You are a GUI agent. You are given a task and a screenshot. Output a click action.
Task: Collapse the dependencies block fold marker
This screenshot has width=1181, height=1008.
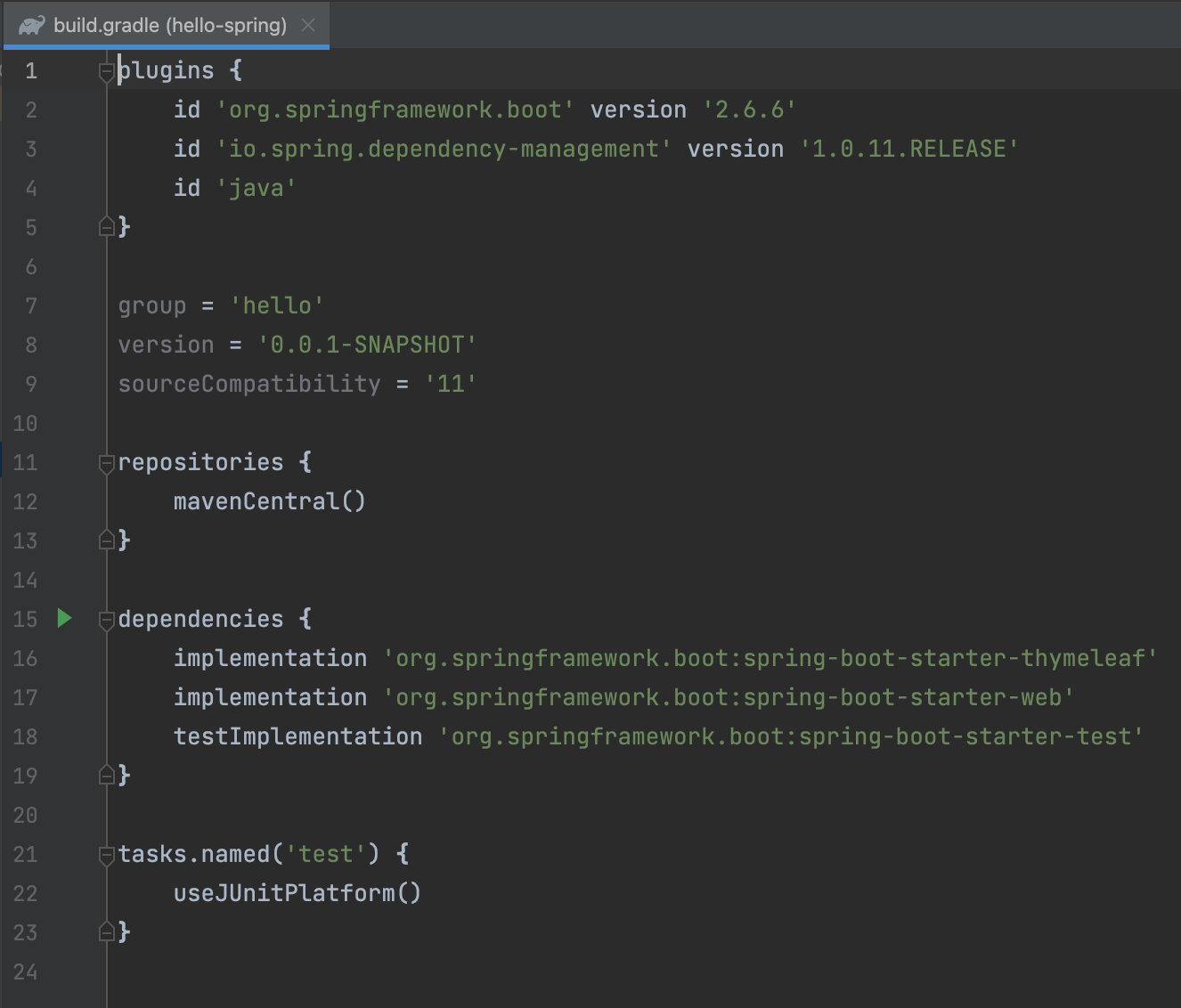tap(106, 619)
